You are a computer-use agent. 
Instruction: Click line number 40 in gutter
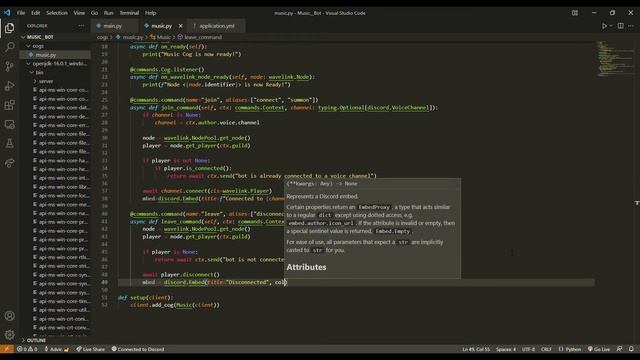[x=104, y=213]
